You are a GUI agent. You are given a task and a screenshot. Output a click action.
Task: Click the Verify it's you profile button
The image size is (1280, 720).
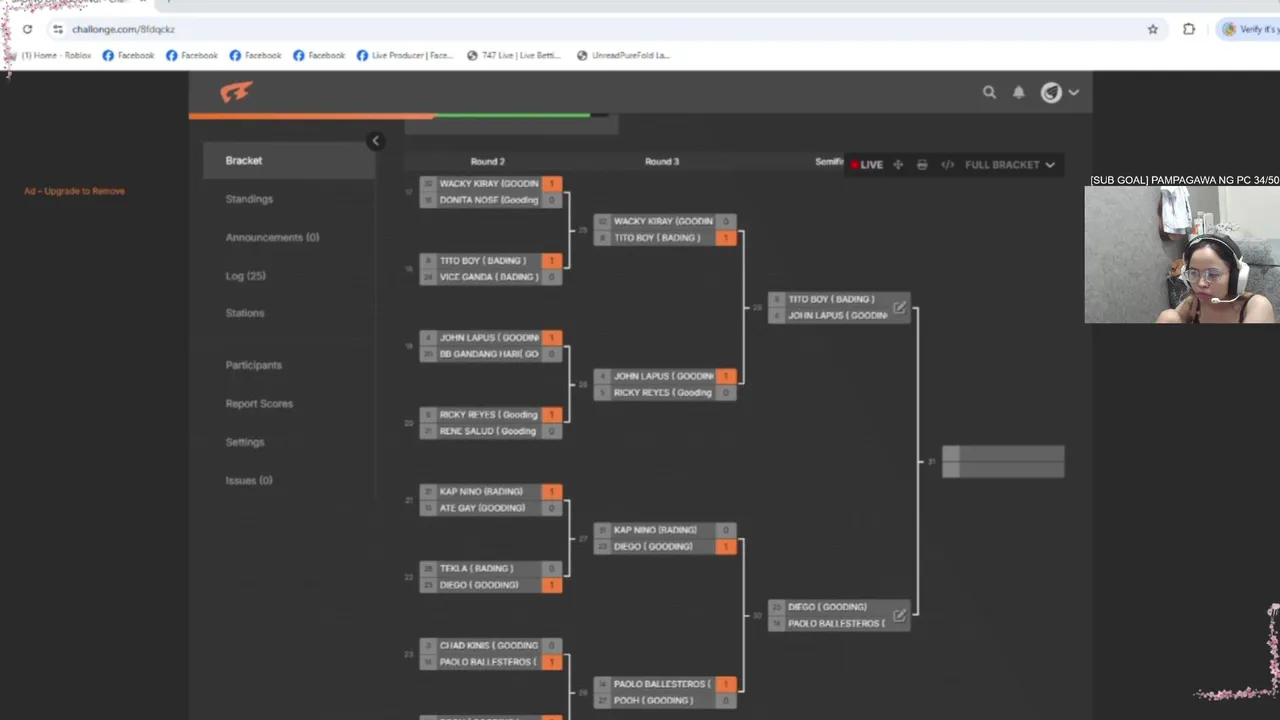(x=1249, y=29)
